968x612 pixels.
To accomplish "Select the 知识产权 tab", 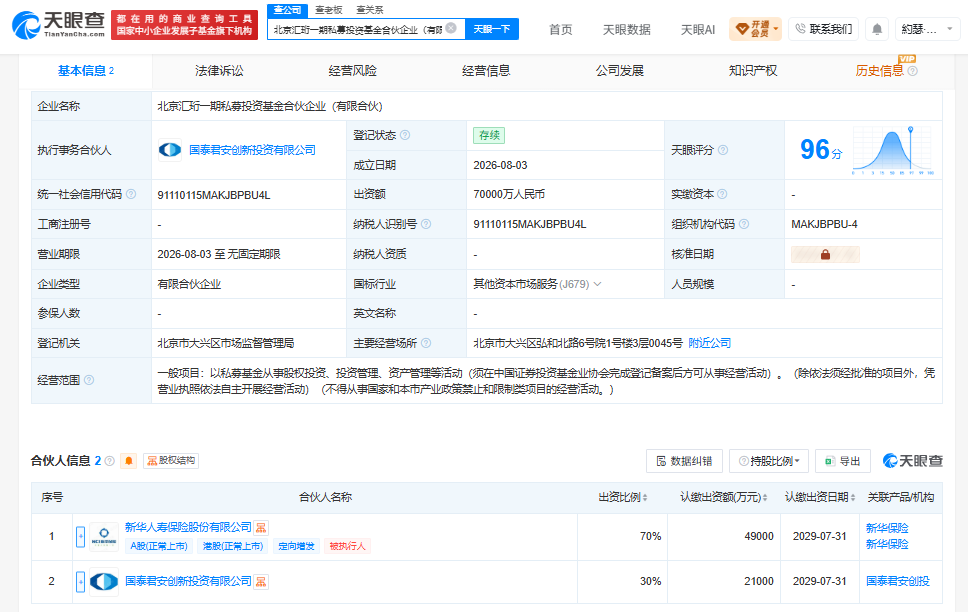I will pos(753,71).
